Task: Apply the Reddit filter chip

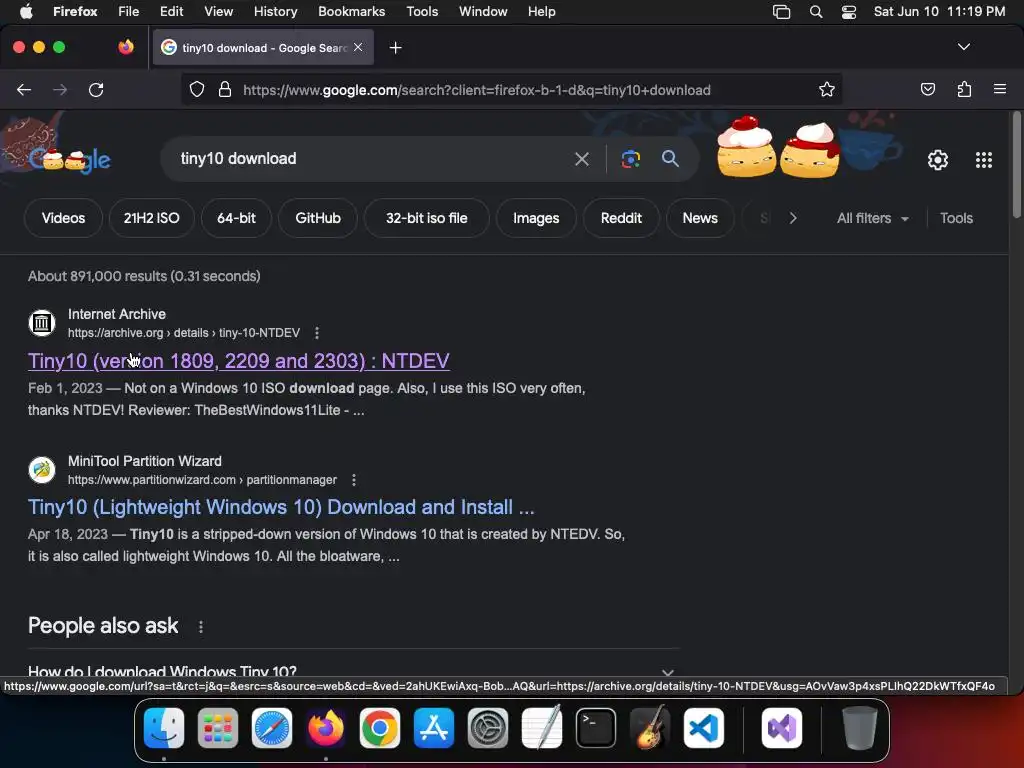Action: coord(621,218)
